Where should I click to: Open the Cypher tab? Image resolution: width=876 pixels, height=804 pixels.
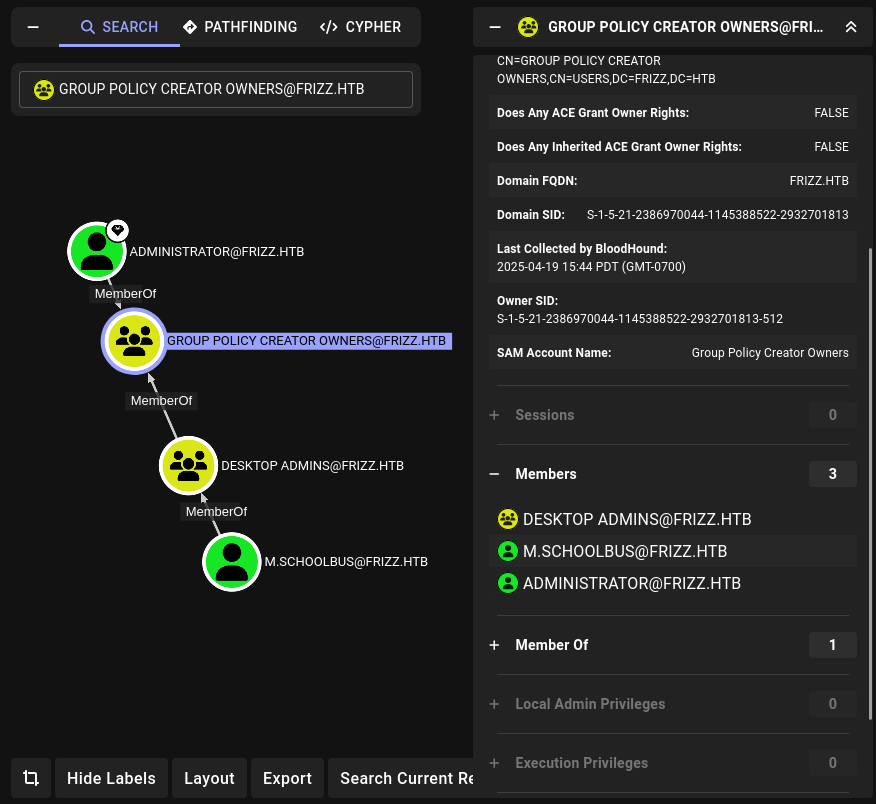tap(361, 27)
